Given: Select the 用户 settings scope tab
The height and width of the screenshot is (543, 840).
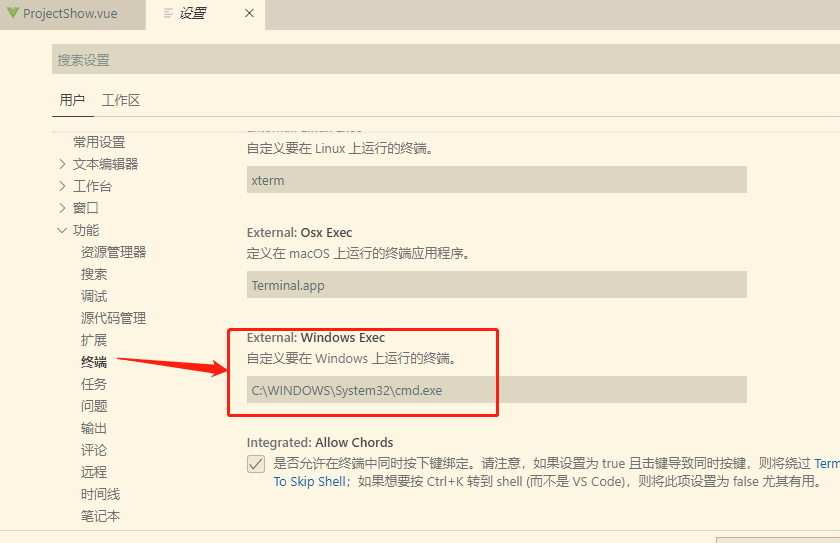Looking at the screenshot, I should [72, 101].
